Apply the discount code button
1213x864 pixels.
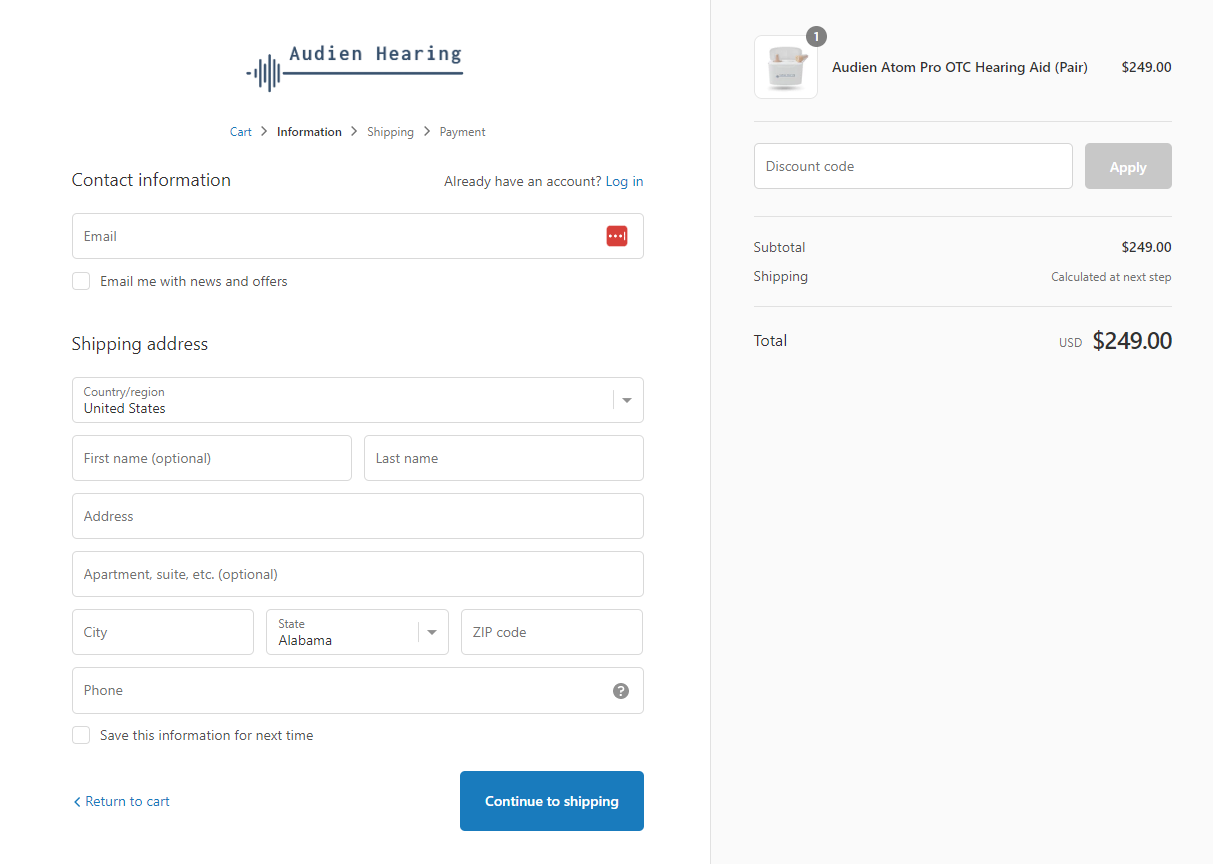coord(1127,167)
